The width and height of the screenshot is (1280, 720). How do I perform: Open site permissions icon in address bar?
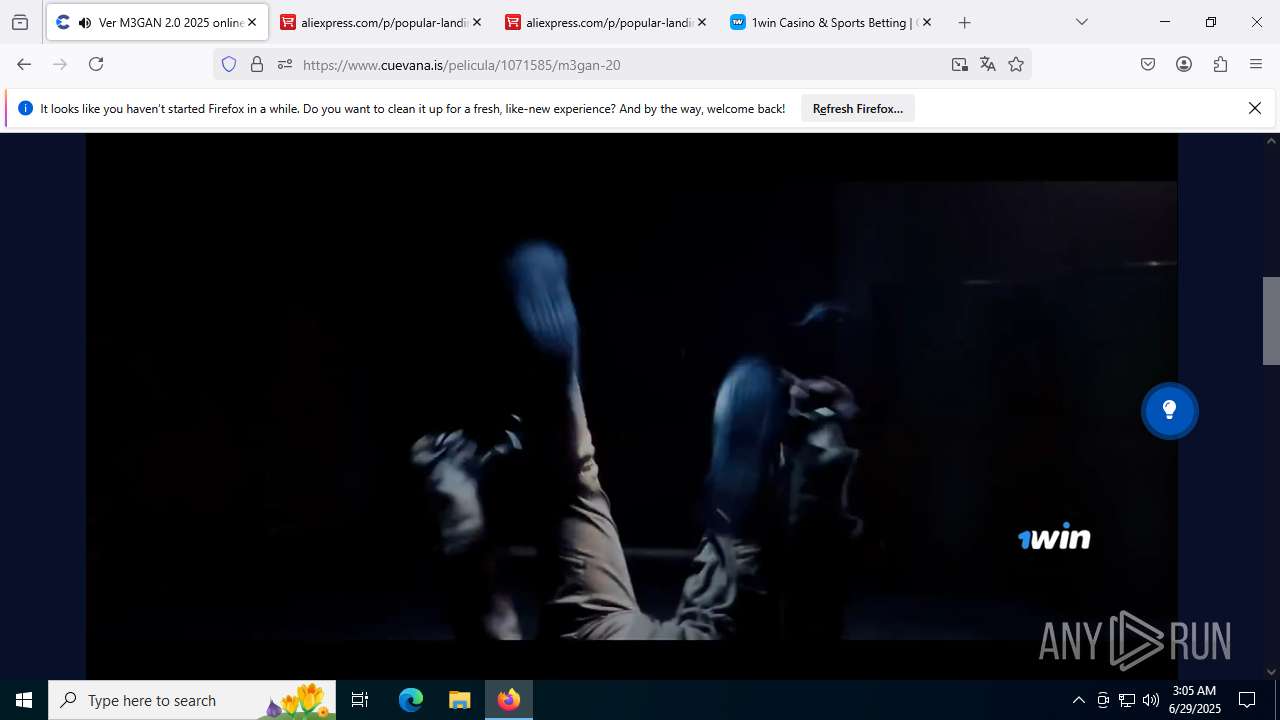[285, 64]
